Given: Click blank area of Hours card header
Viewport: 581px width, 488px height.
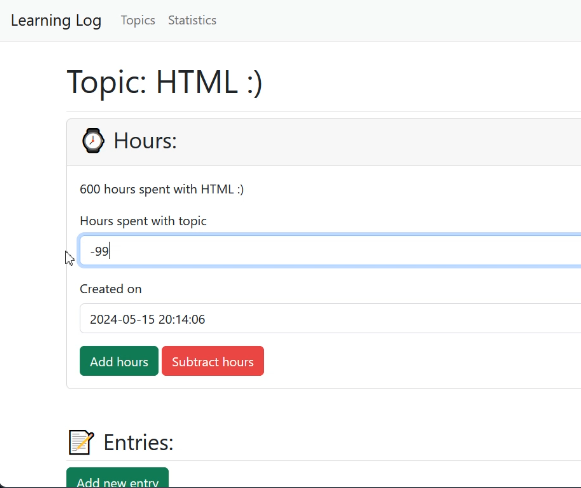Looking at the screenshot, I should (x=371, y=142).
